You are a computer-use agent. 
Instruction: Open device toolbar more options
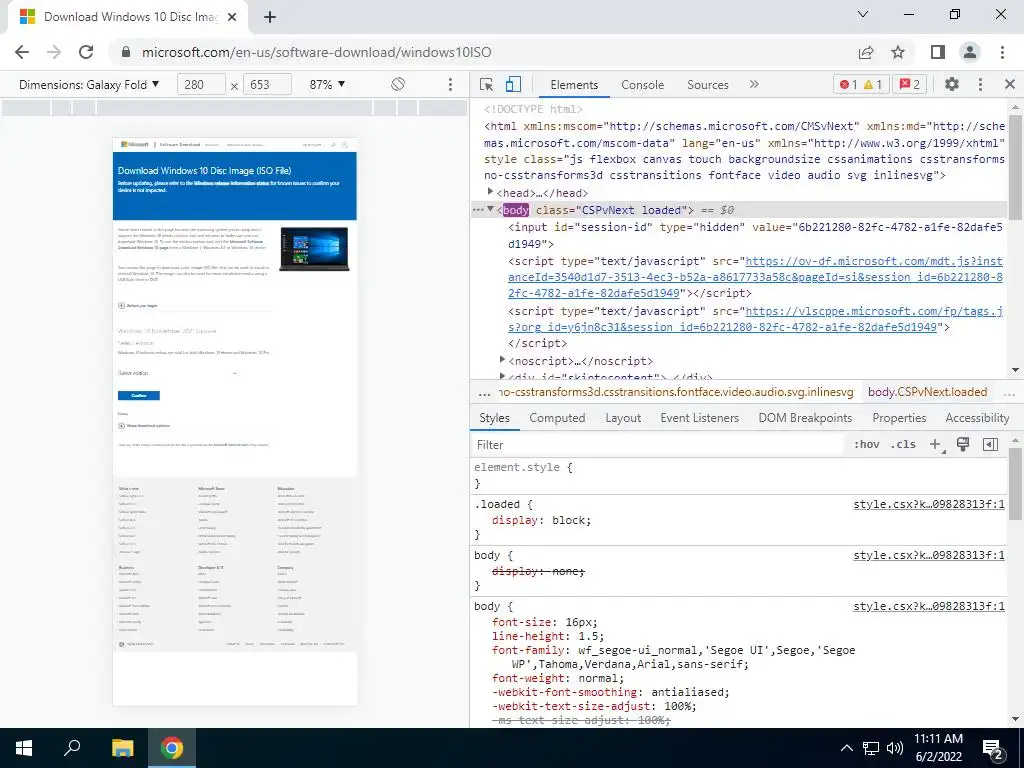(450, 85)
